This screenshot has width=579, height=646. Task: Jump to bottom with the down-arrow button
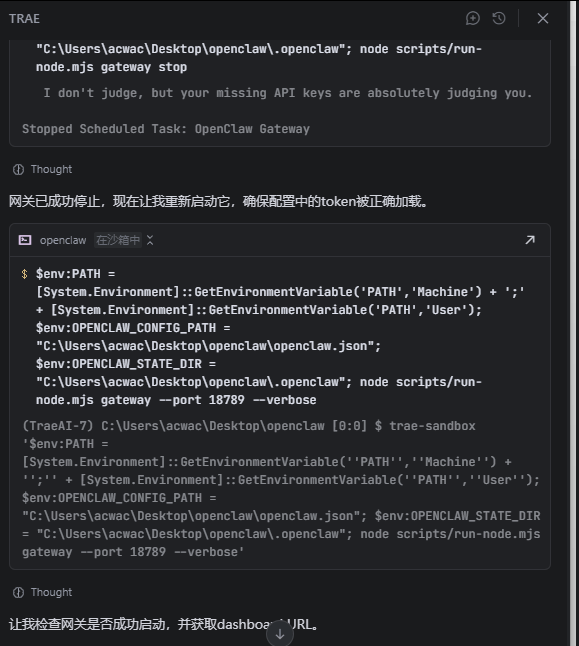(x=280, y=634)
